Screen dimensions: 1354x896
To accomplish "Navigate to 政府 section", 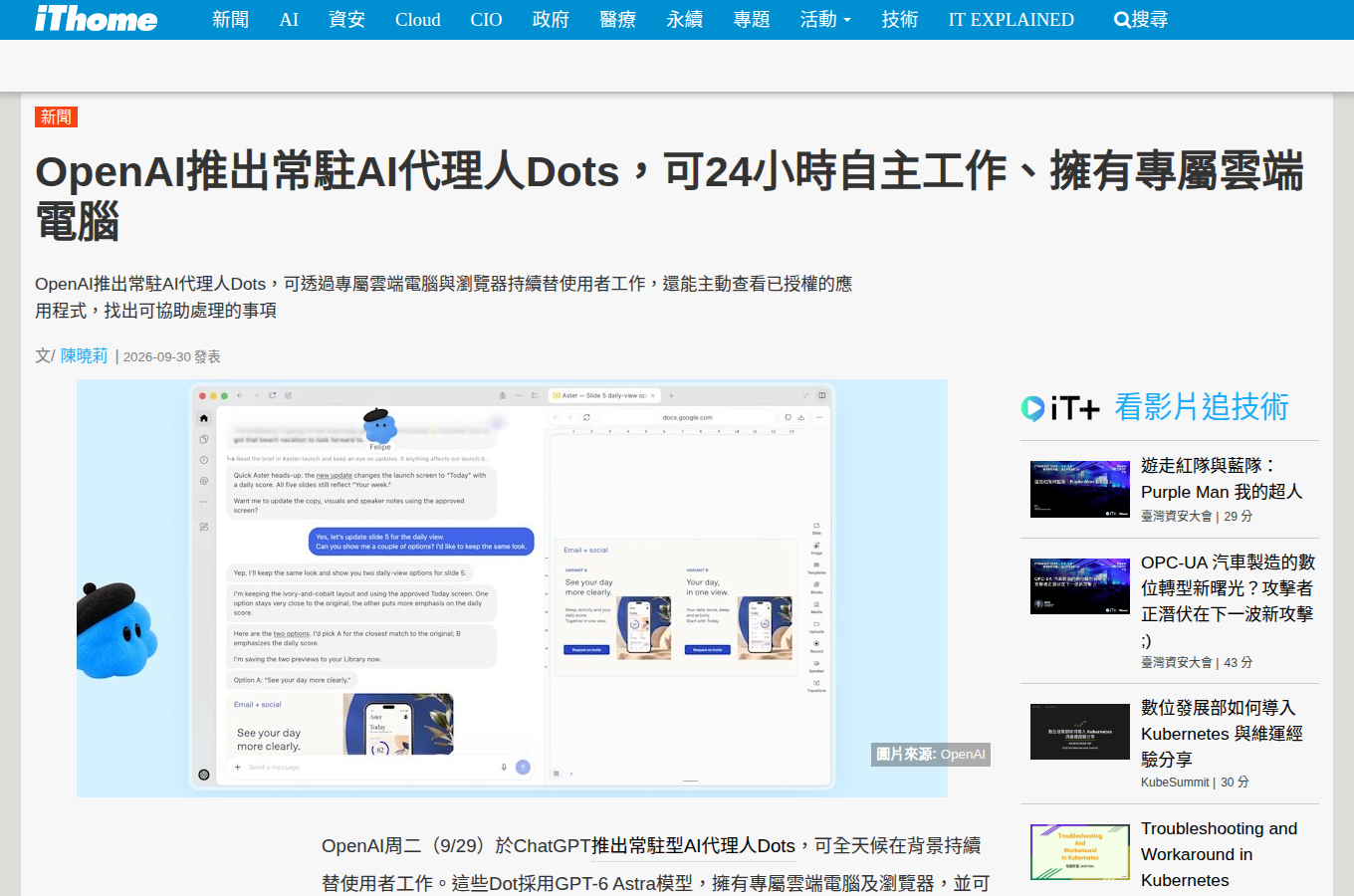I will tap(551, 20).
